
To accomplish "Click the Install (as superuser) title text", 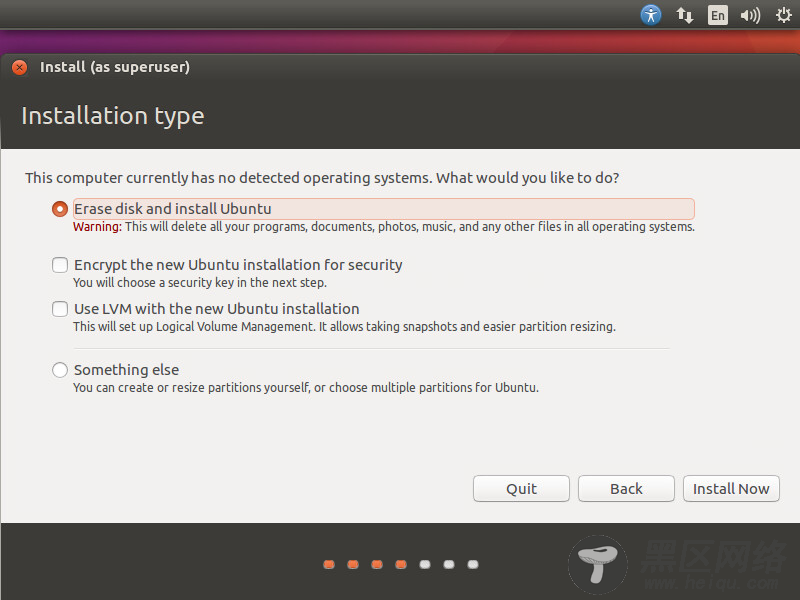I will pyautogui.click(x=115, y=67).
